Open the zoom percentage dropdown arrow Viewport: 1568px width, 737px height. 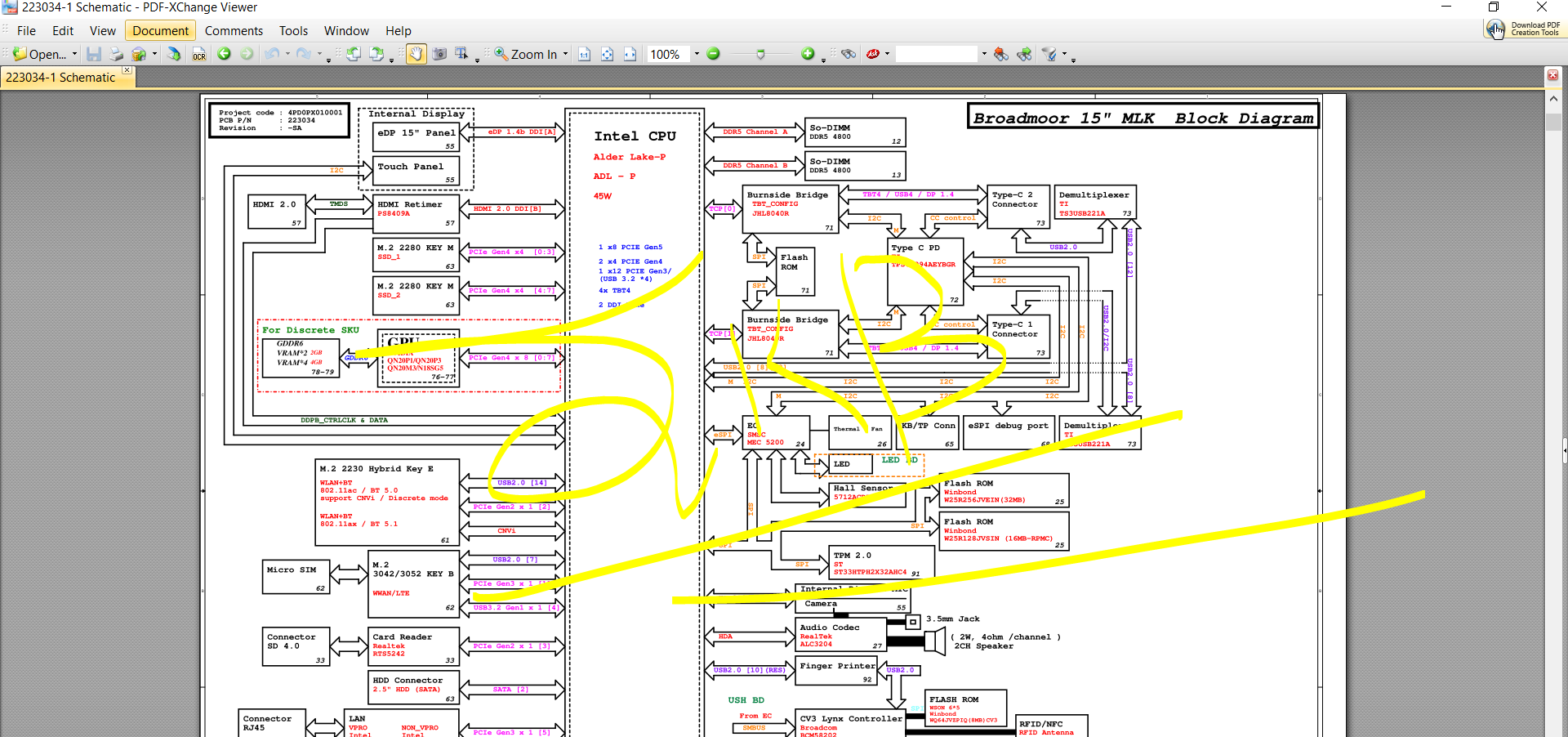click(697, 54)
